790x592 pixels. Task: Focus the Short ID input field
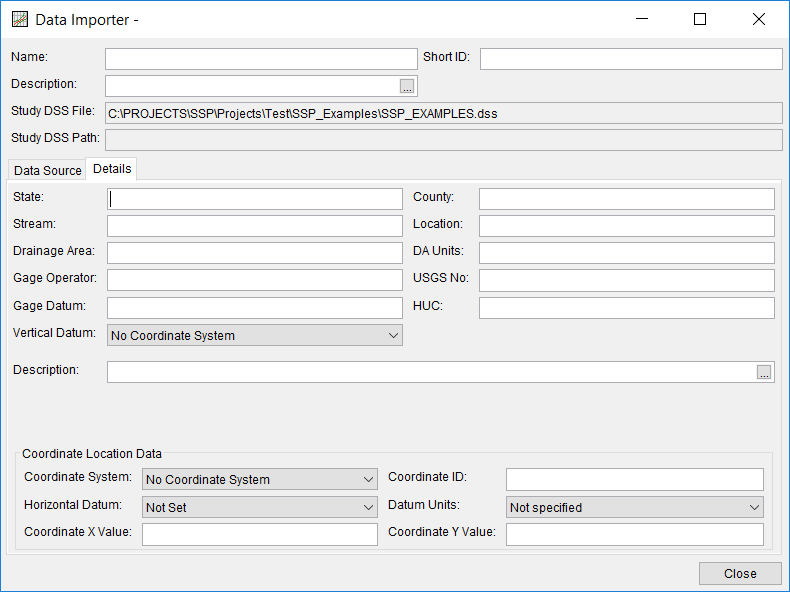point(631,59)
